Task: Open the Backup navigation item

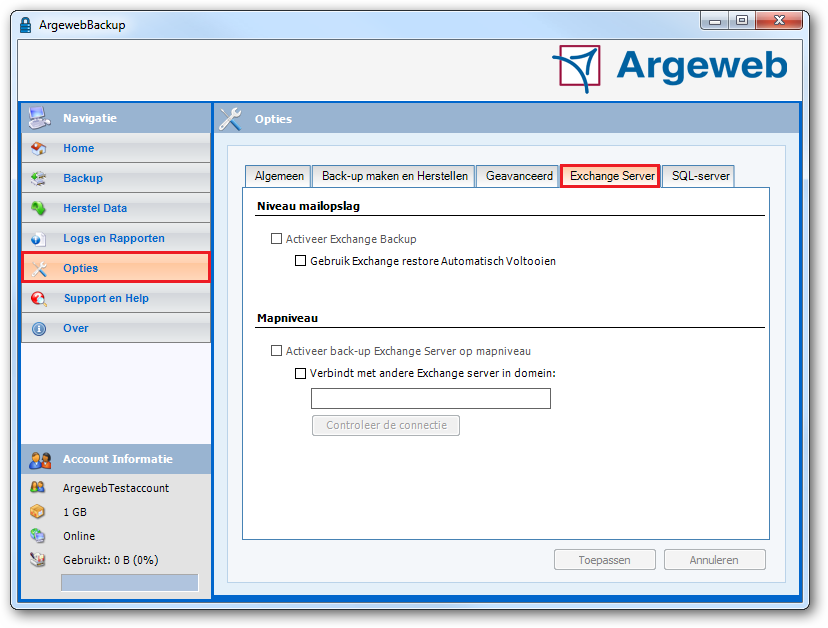Action: [x=116, y=179]
